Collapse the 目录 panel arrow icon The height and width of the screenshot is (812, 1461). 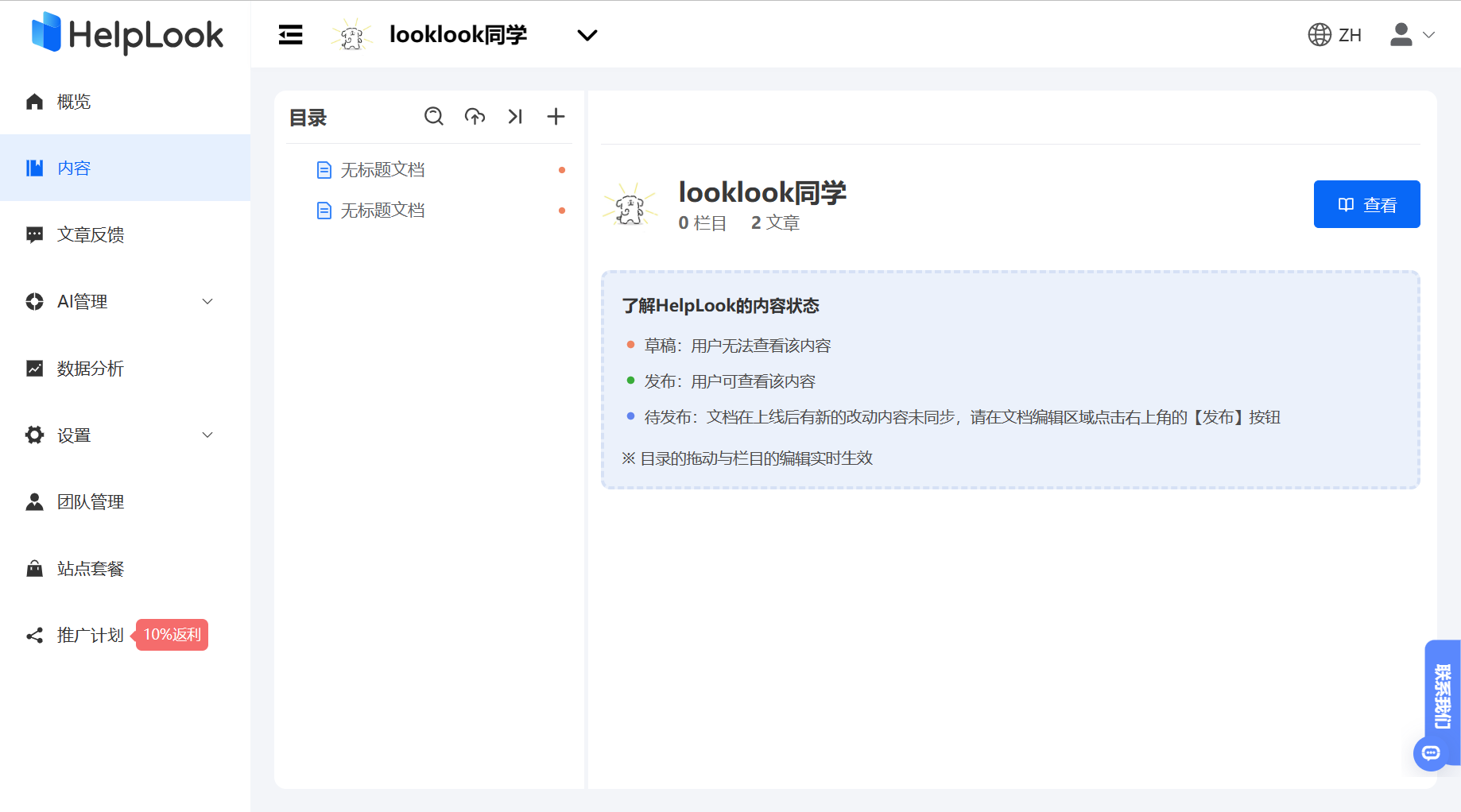(x=515, y=117)
